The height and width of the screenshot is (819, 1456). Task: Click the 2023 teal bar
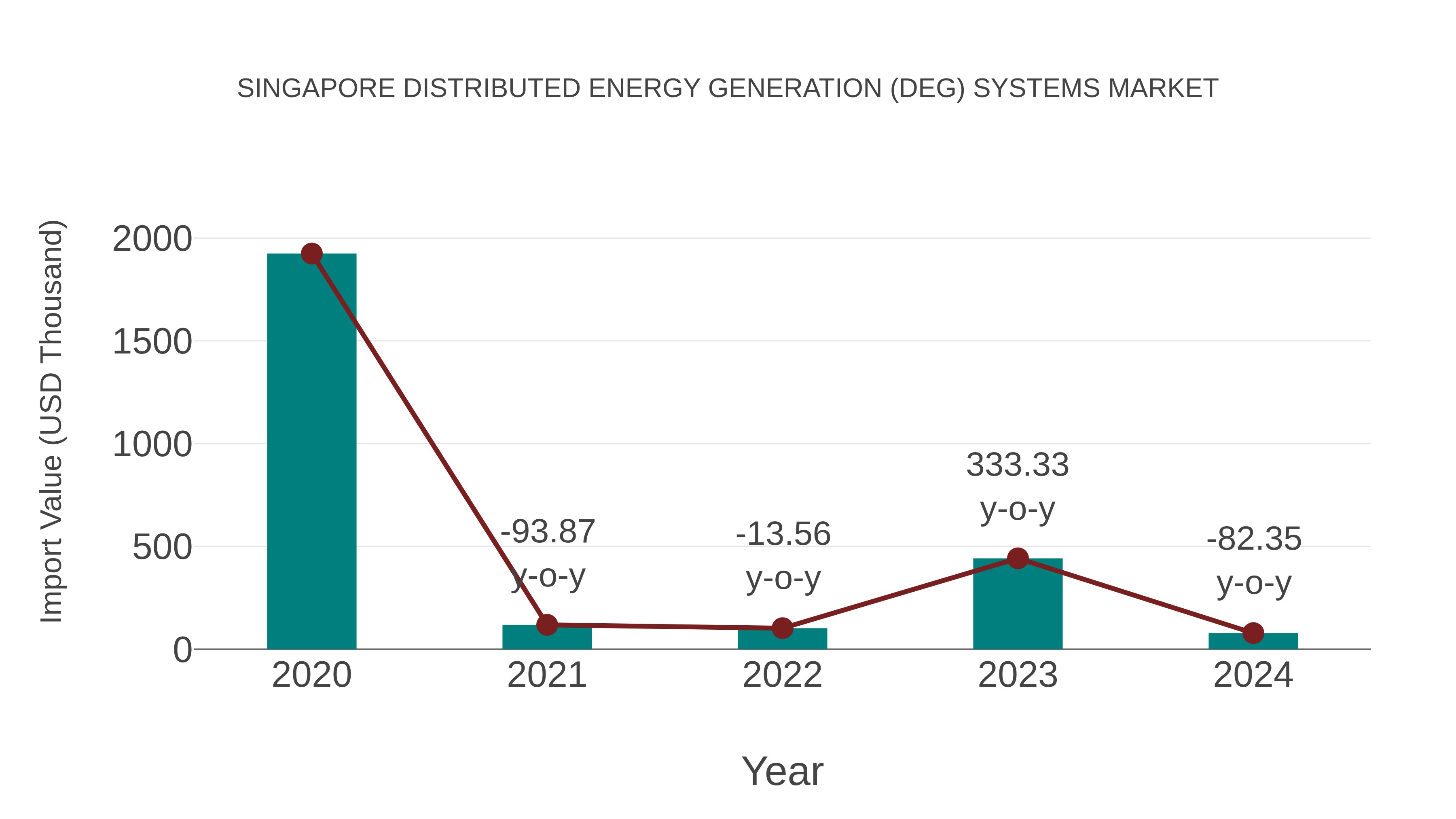[1018, 604]
